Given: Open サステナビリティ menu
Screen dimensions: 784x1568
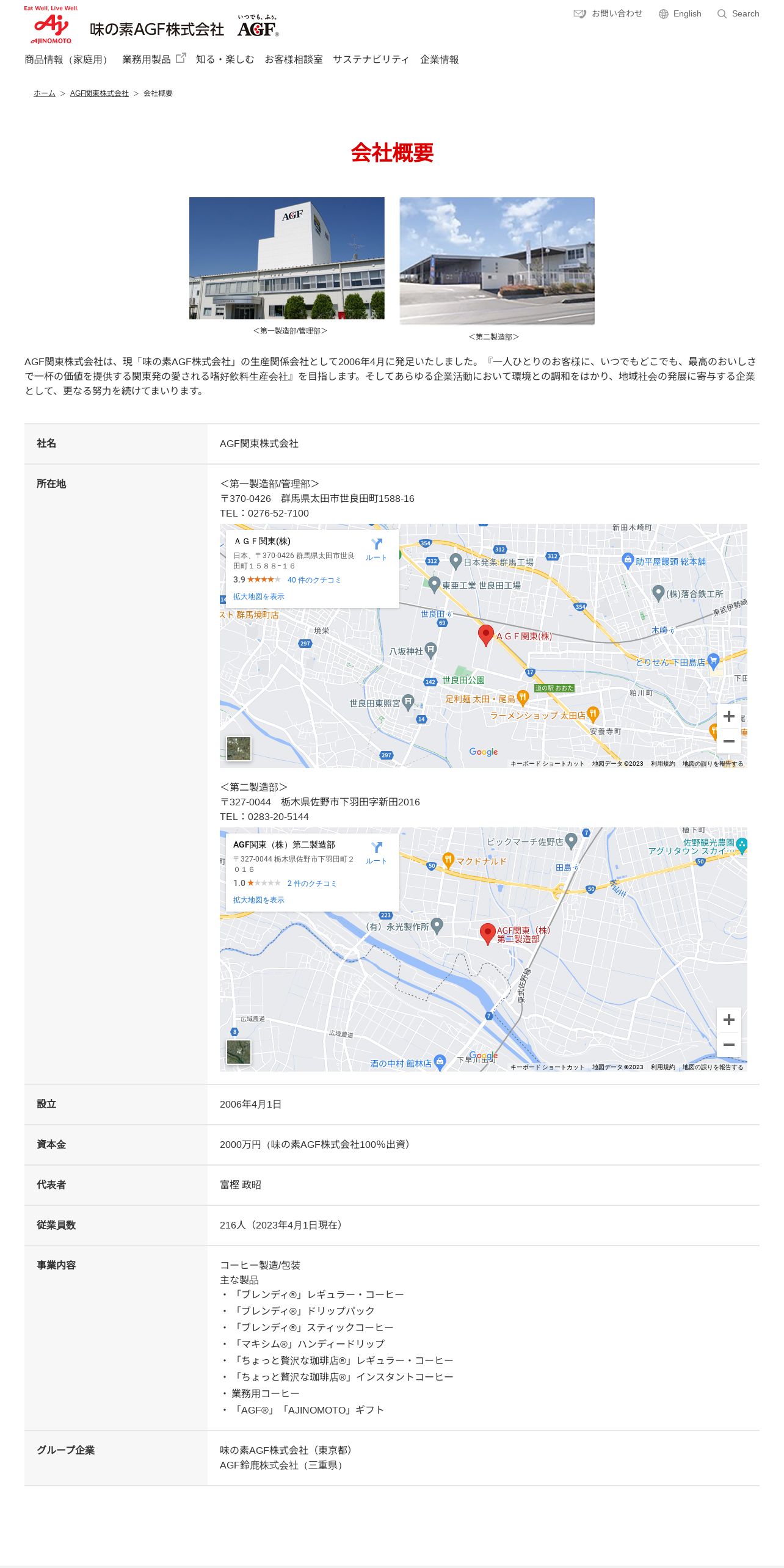Looking at the screenshot, I should 371,59.
